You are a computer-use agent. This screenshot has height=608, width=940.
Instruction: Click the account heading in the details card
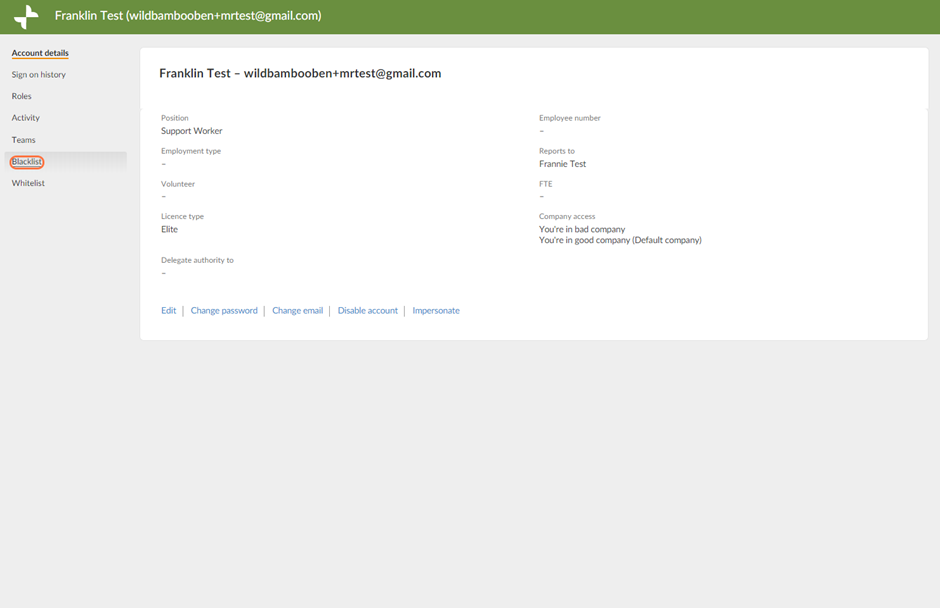click(300, 73)
